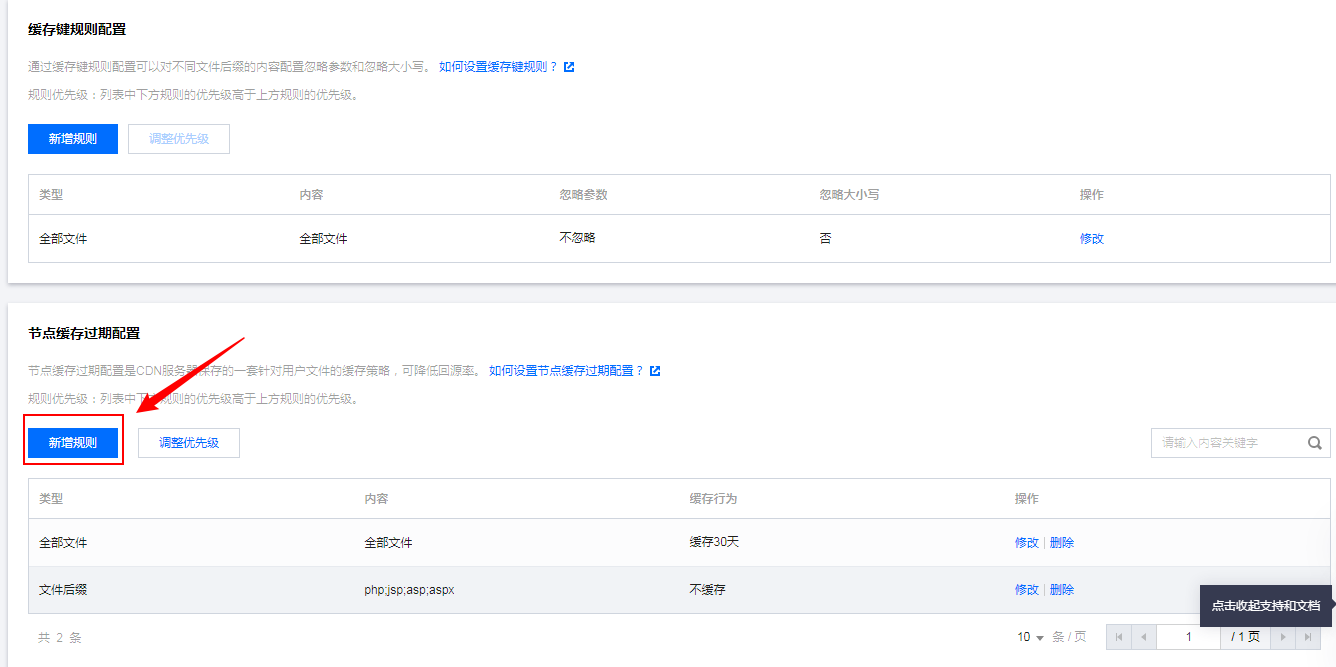
Task: Click 修改 for the php;jsp;asp;aspx rule
Action: tap(1026, 589)
